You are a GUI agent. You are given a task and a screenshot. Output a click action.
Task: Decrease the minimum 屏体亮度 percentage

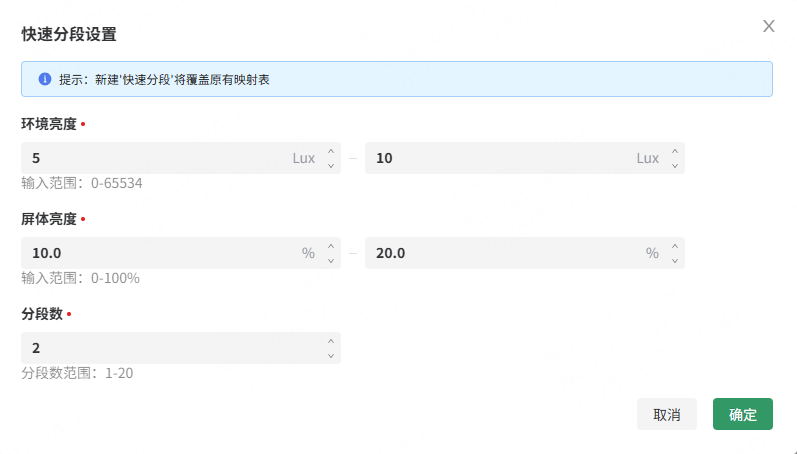(331, 260)
